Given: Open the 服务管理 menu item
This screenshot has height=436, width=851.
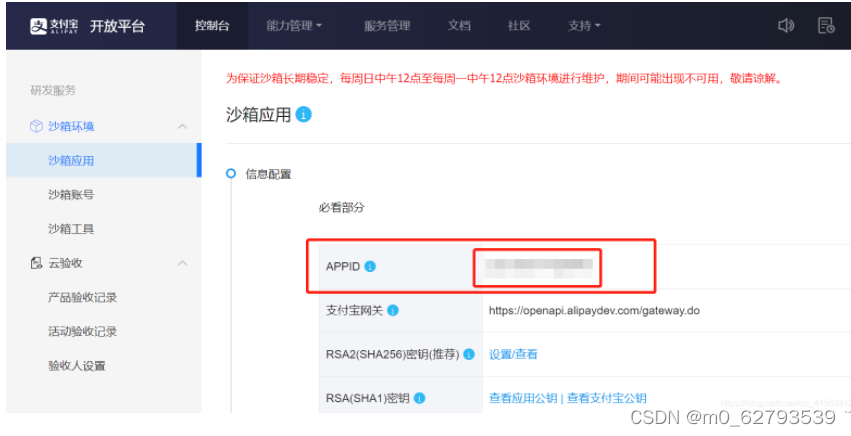Looking at the screenshot, I should pyautogui.click(x=387, y=26).
